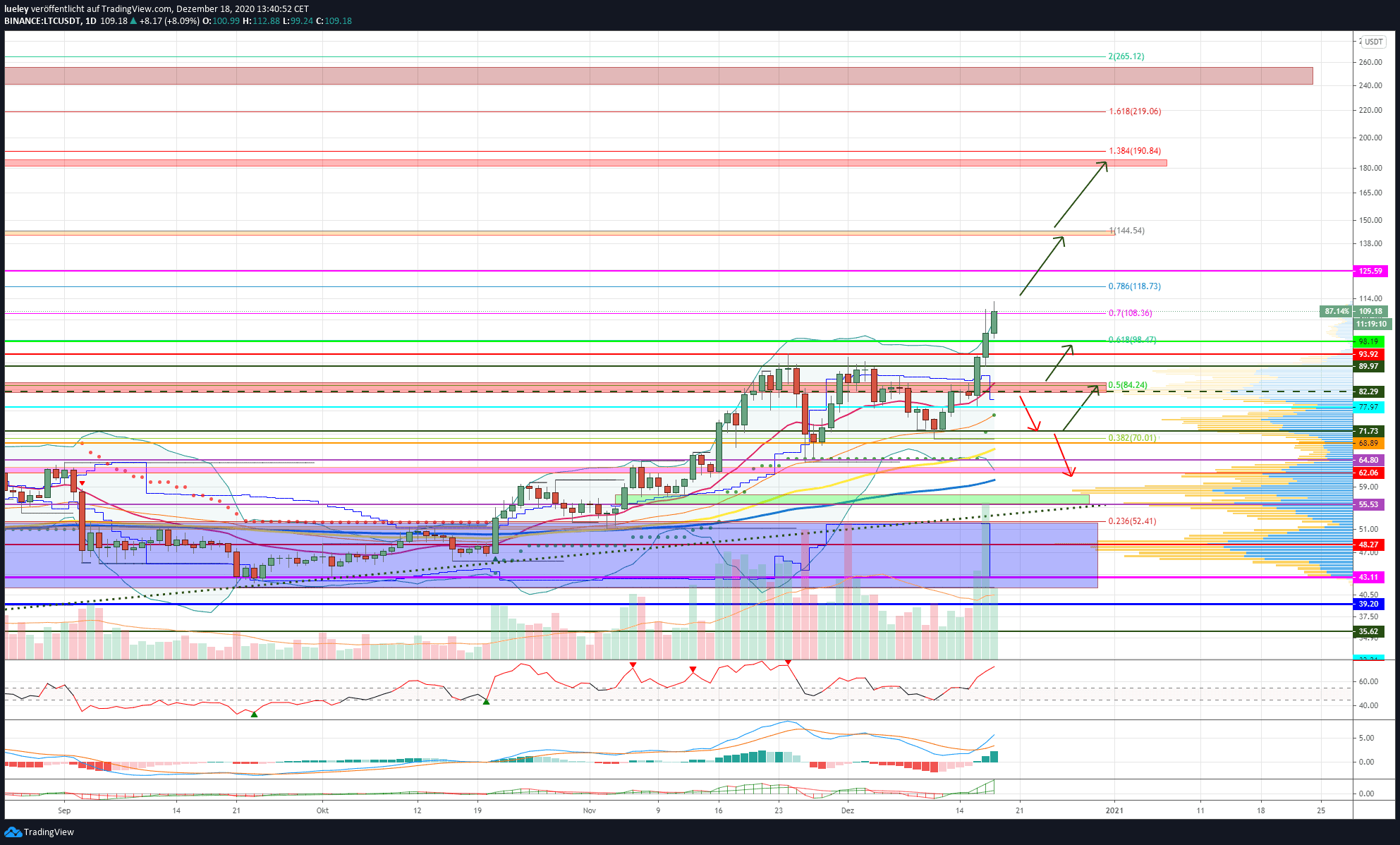Open the TradingView wordmark link

[49, 832]
